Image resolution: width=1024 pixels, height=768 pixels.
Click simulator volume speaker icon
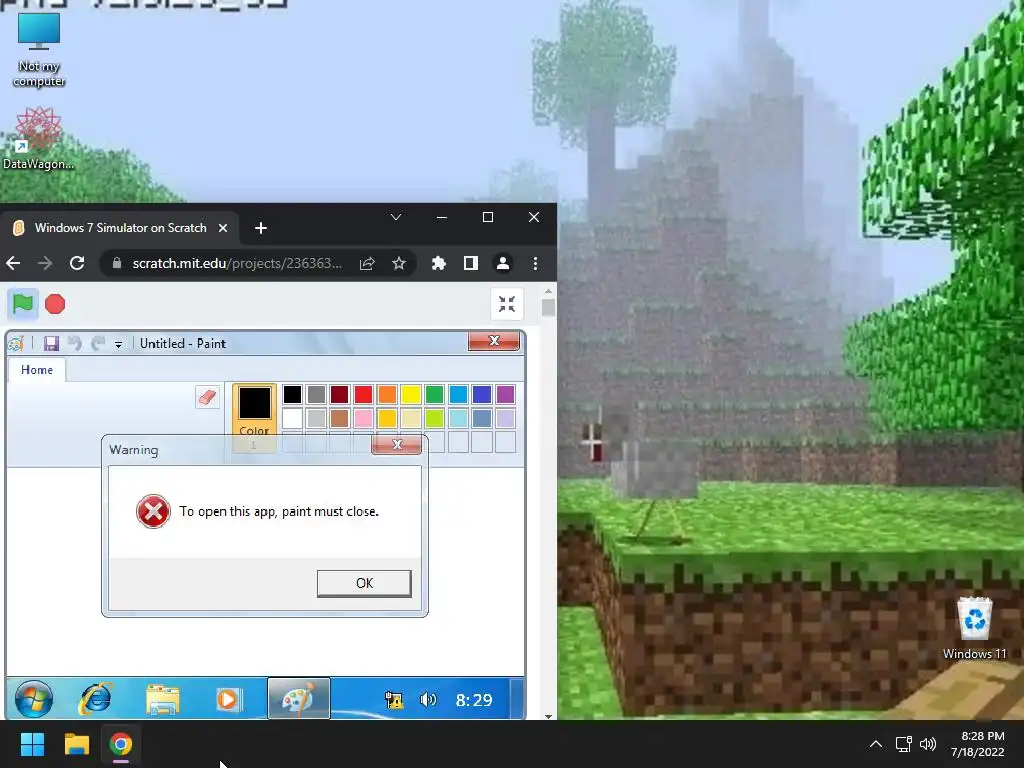tap(428, 700)
